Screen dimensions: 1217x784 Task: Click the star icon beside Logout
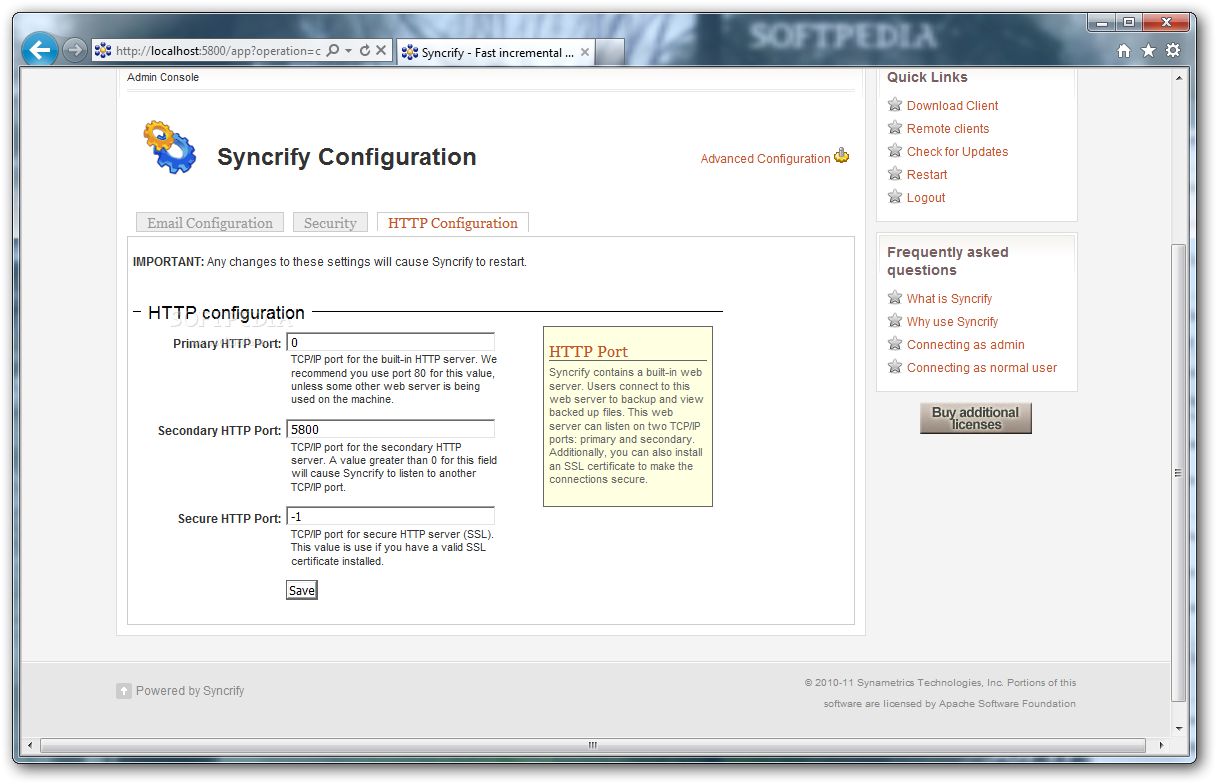[x=895, y=196]
